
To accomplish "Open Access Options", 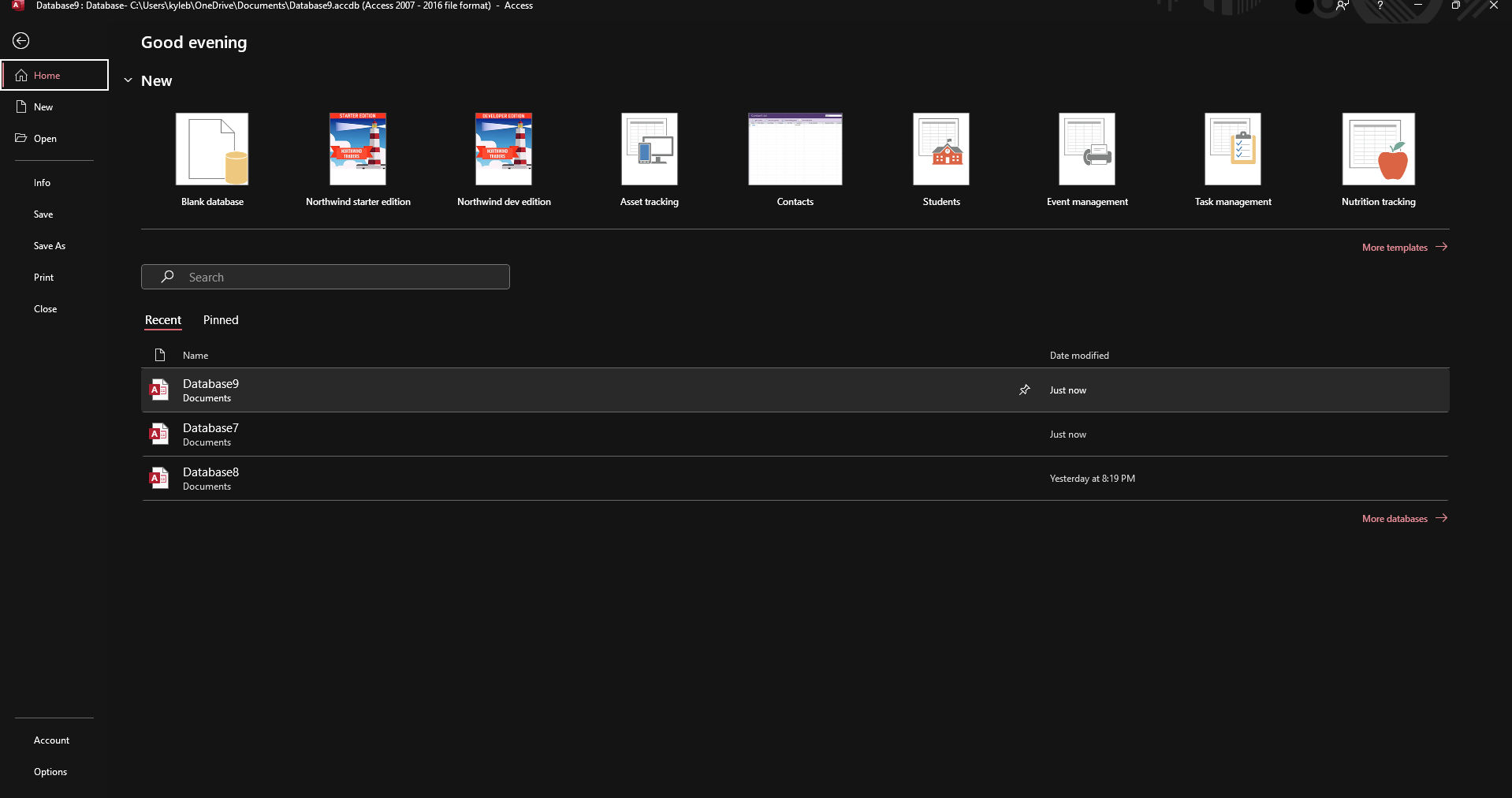I will [54, 771].
